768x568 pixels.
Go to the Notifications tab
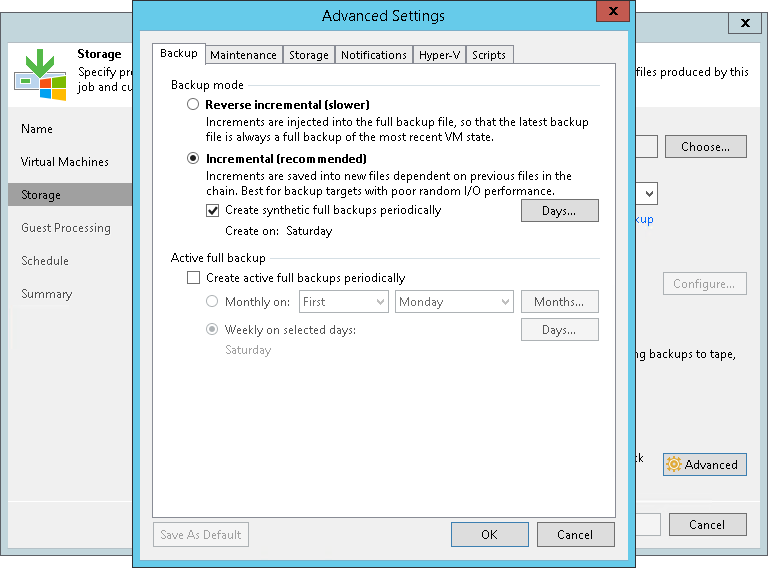tap(374, 55)
